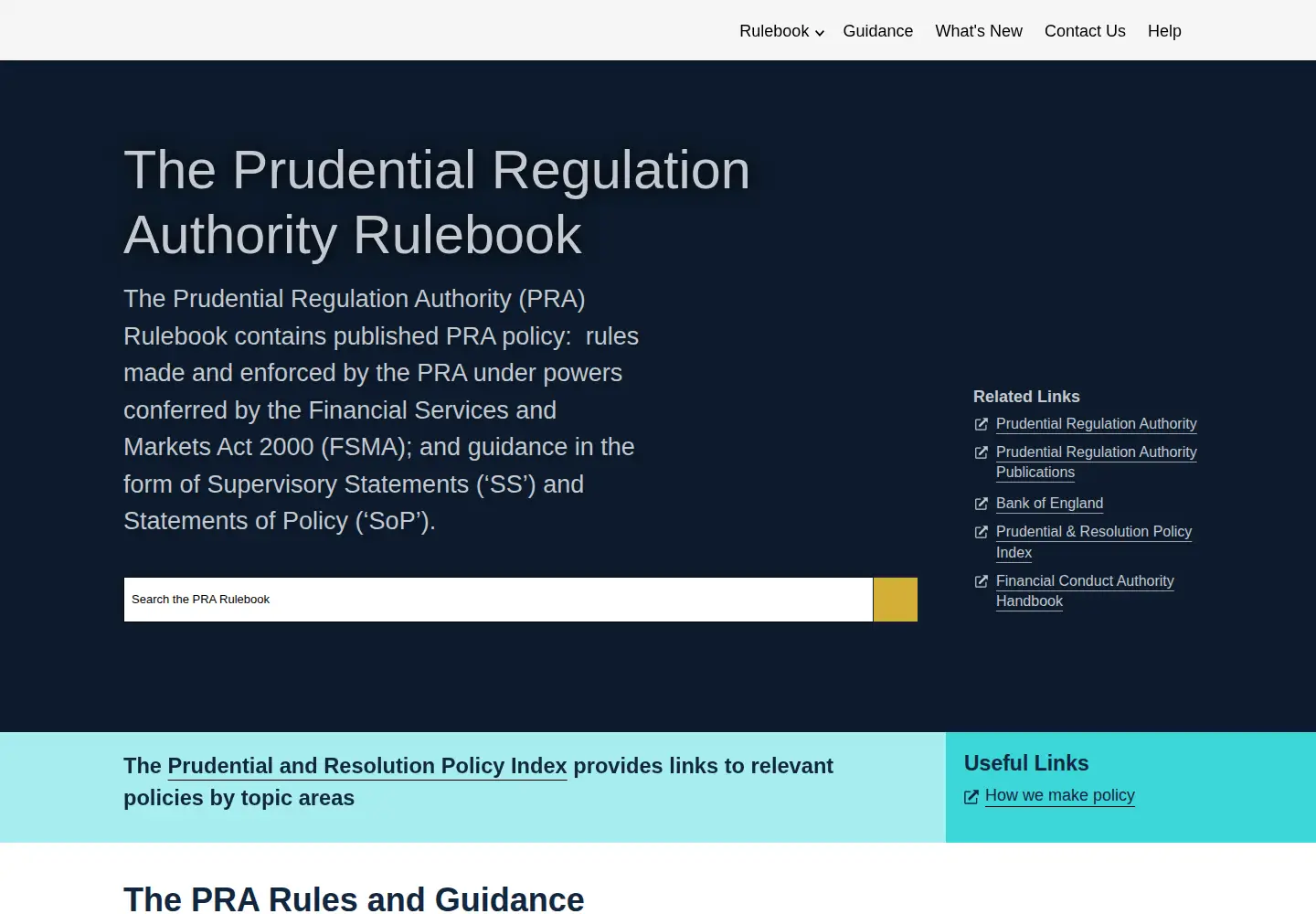
Task: Click the 'Related Links' heading text
Action: (x=1026, y=397)
